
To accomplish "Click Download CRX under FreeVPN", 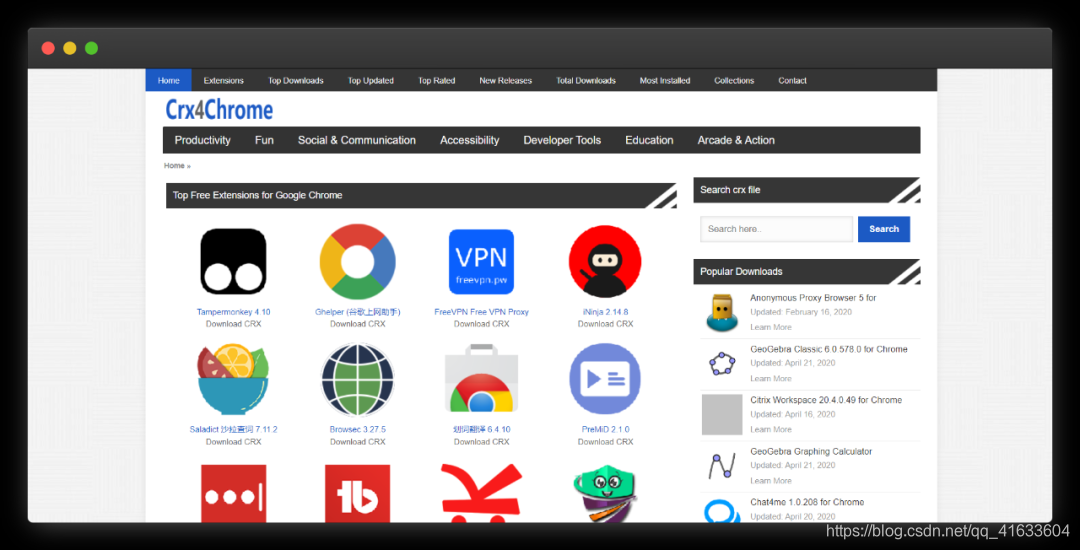I will [481, 324].
